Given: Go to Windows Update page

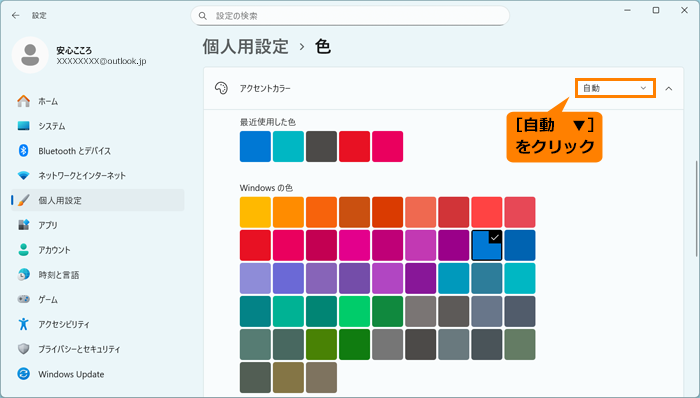Looking at the screenshot, I should 98,374.
